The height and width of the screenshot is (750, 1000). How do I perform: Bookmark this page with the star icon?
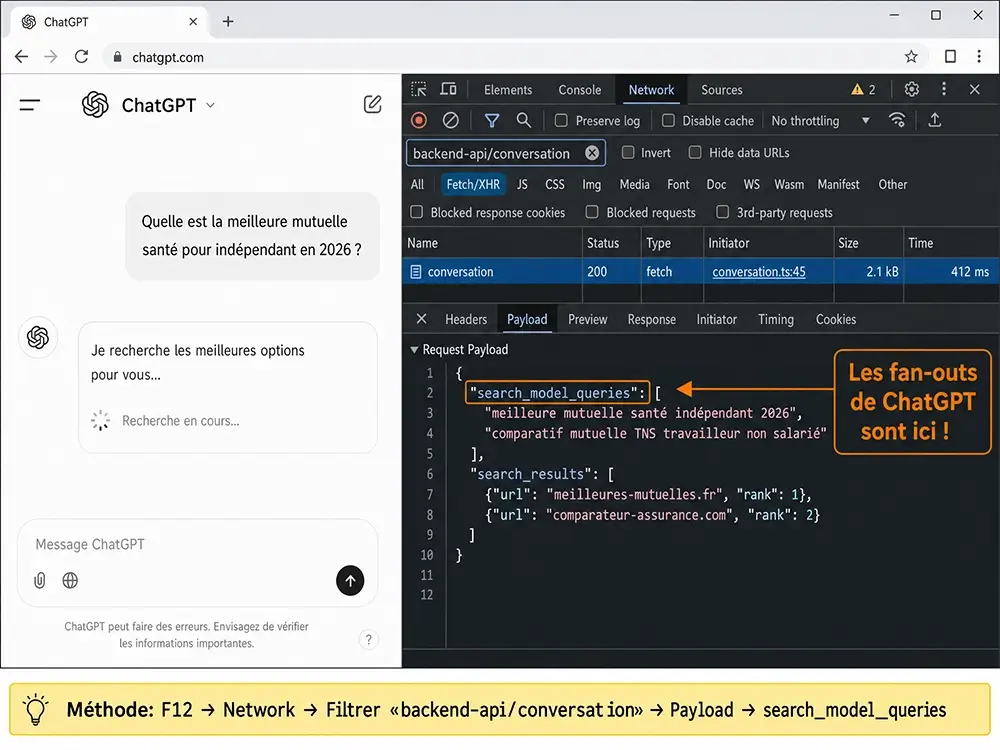pyautogui.click(x=911, y=57)
